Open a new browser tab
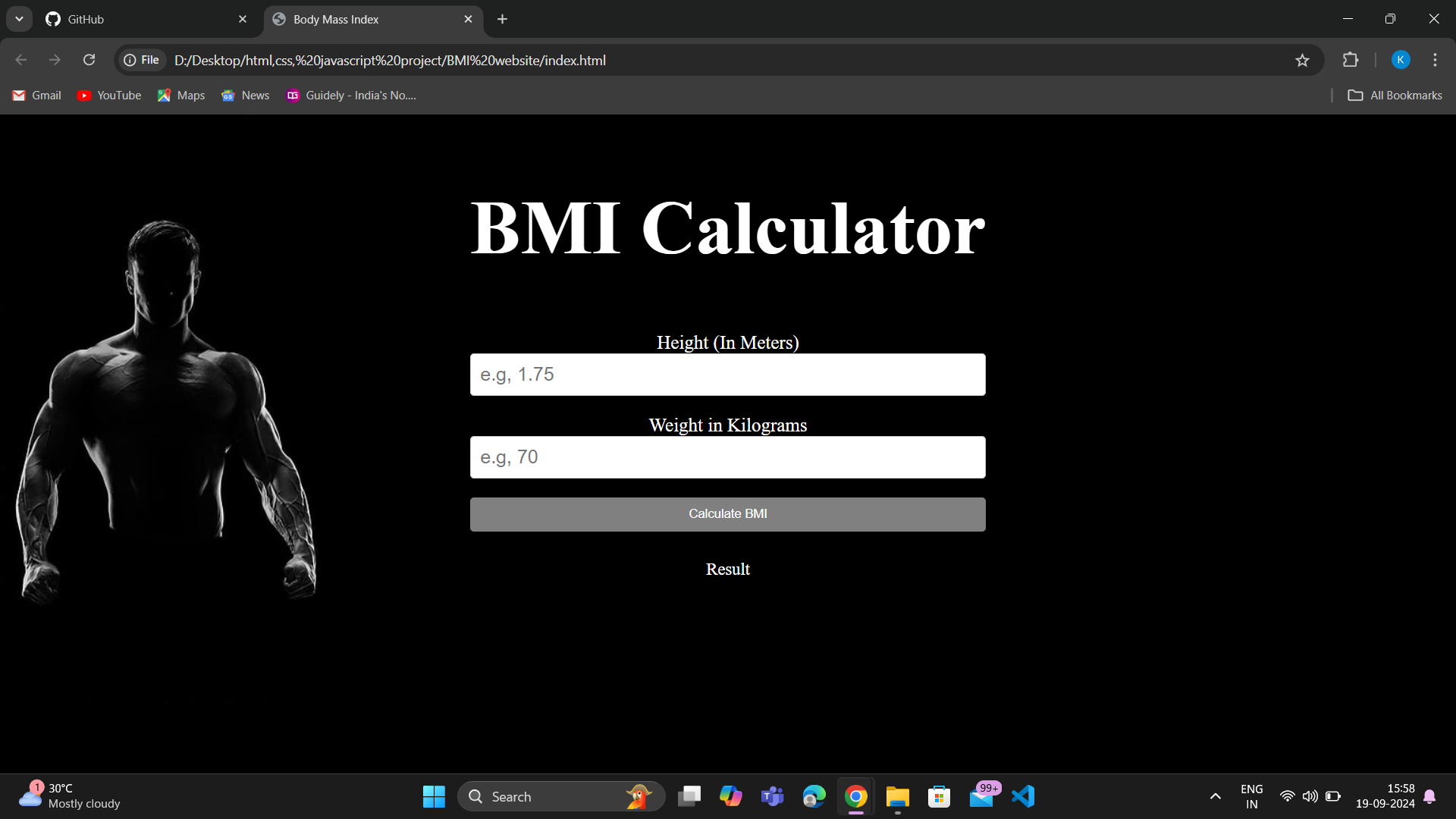The width and height of the screenshot is (1456, 819). pyautogui.click(x=501, y=19)
